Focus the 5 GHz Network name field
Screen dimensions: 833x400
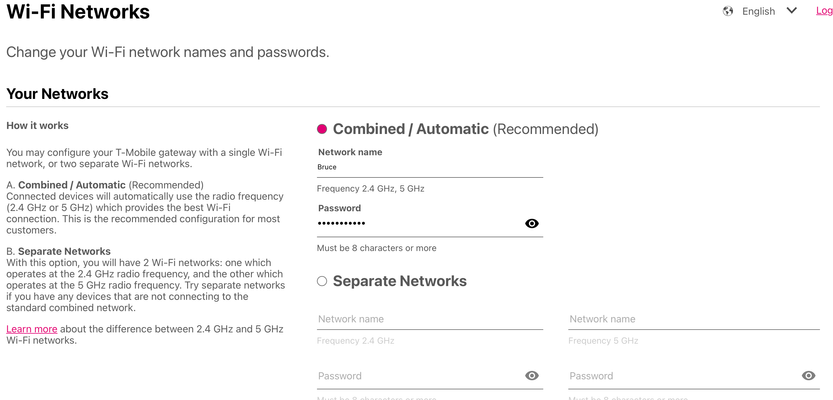click(x=694, y=319)
